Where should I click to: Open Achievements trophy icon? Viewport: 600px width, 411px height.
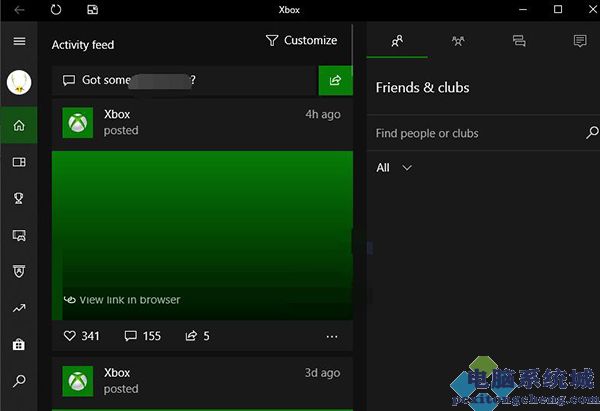pyautogui.click(x=19, y=198)
